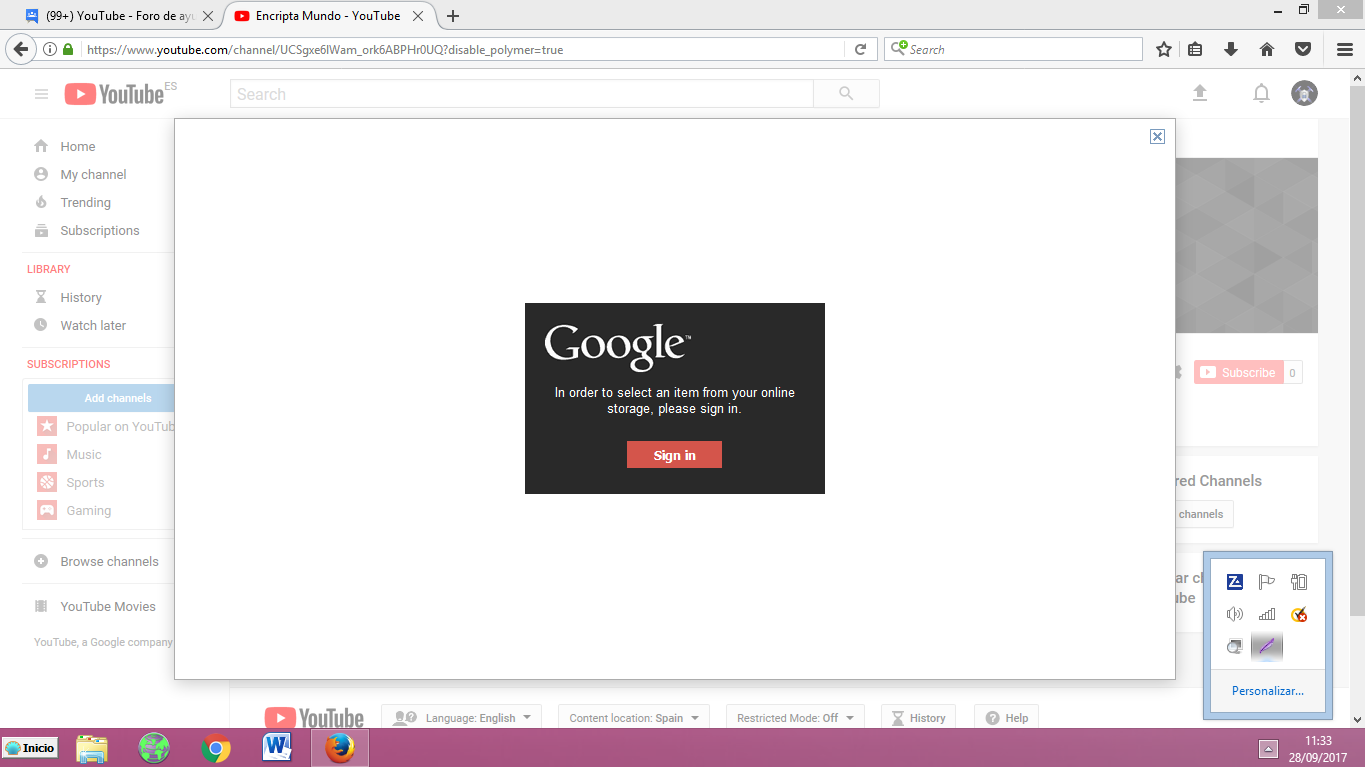Expand the Restricted Mode: Off dropdown
Image resolution: width=1365 pixels, height=767 pixels.
pos(795,718)
